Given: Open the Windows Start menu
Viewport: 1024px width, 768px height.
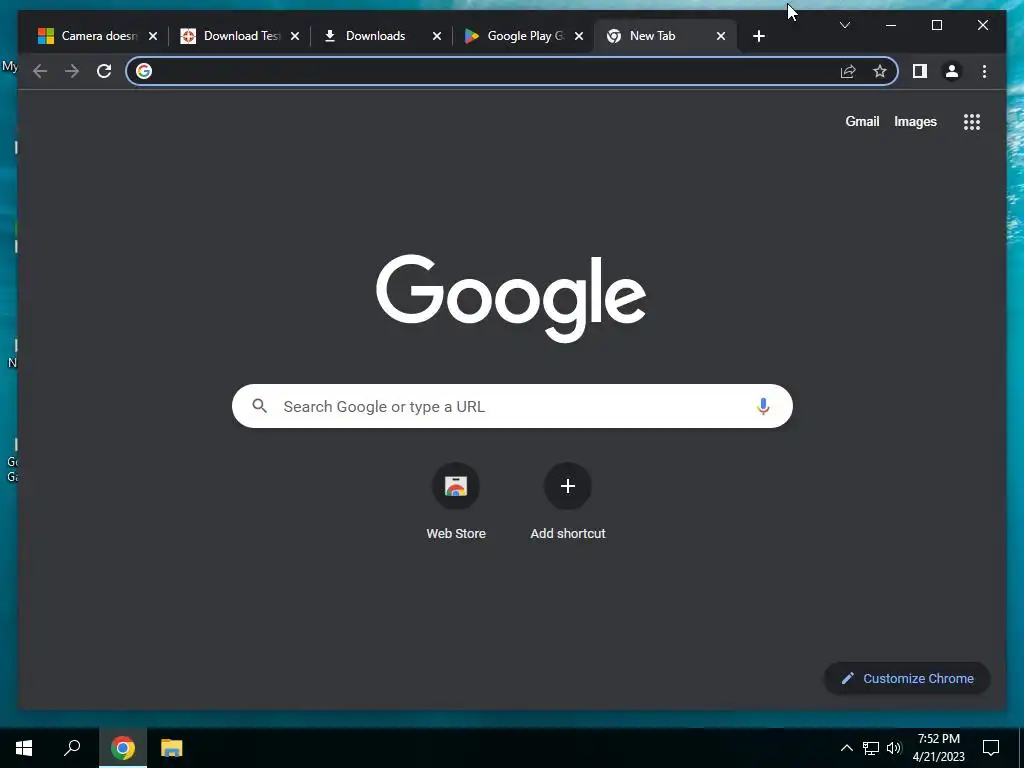Looking at the screenshot, I should point(24,748).
